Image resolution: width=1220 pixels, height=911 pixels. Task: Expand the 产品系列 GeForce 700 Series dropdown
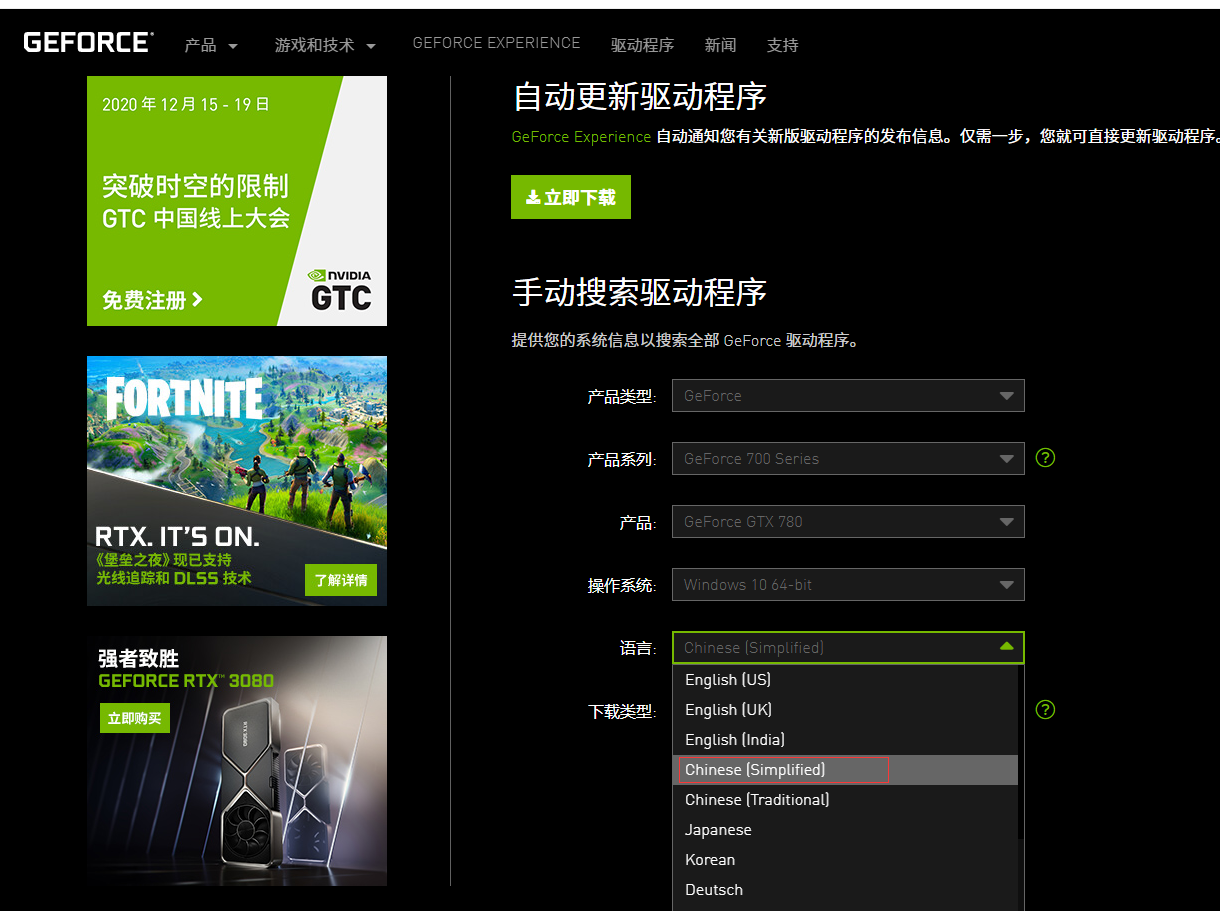point(848,459)
